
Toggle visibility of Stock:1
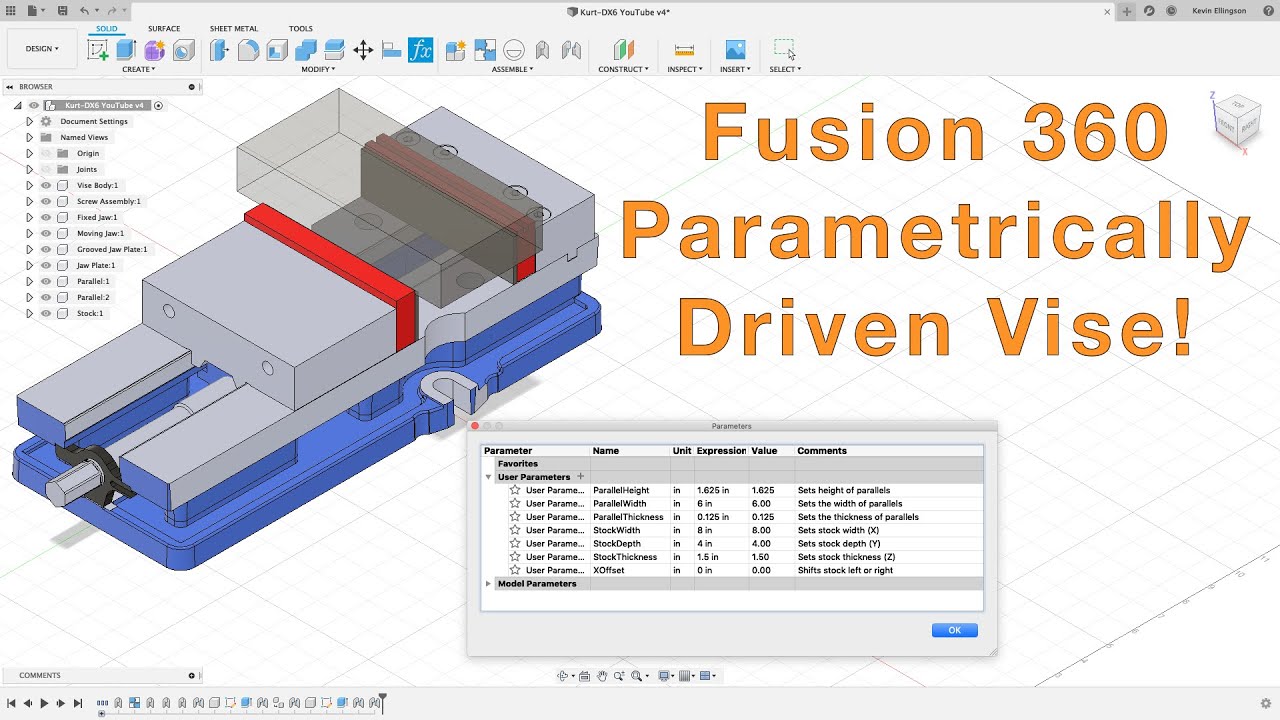pos(46,313)
